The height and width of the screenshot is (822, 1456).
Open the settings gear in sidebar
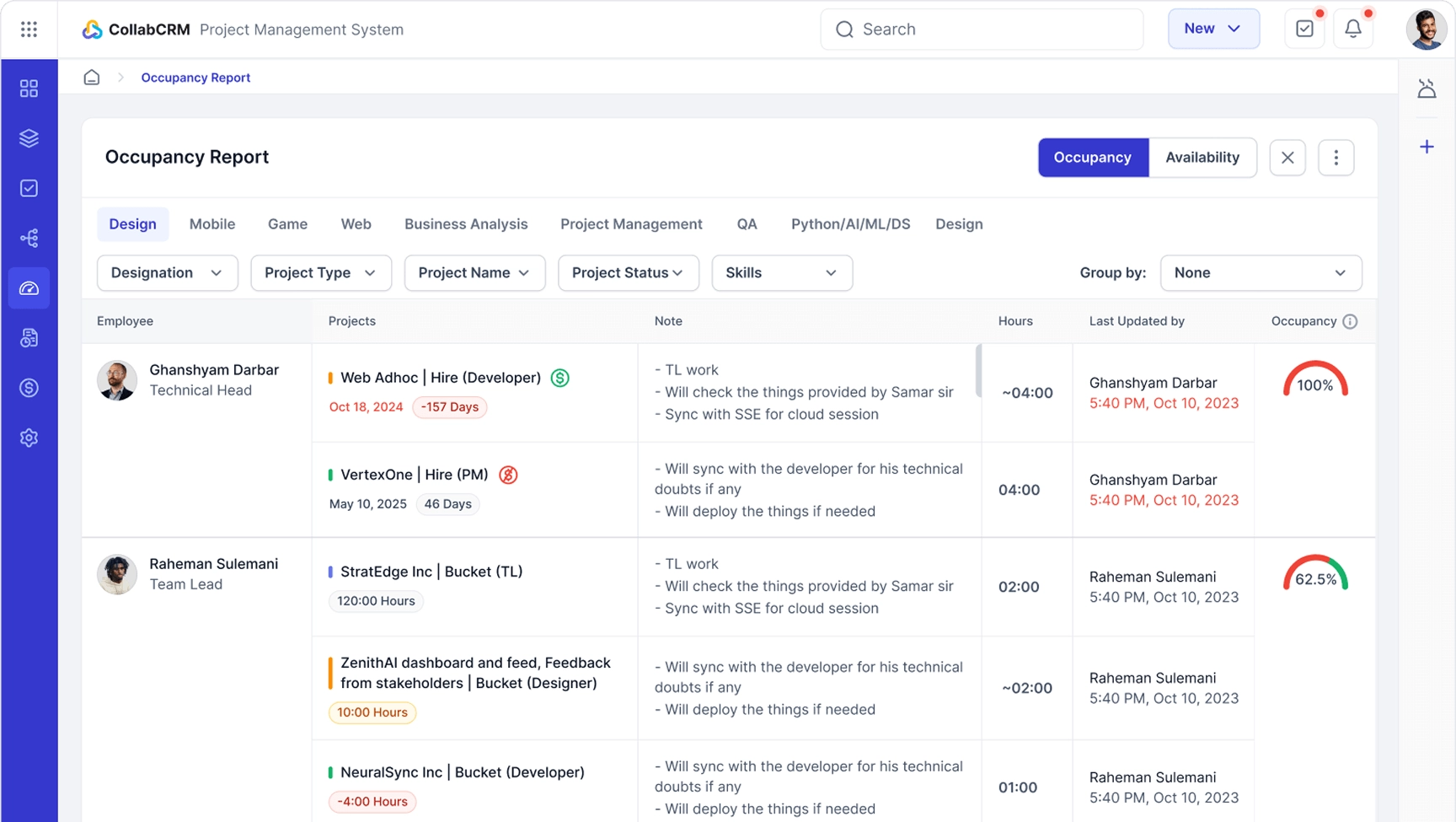29,438
